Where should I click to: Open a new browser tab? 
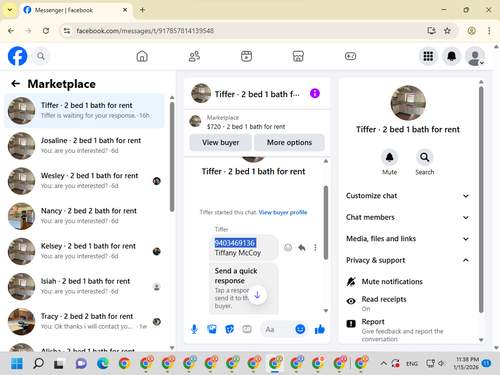point(142,10)
